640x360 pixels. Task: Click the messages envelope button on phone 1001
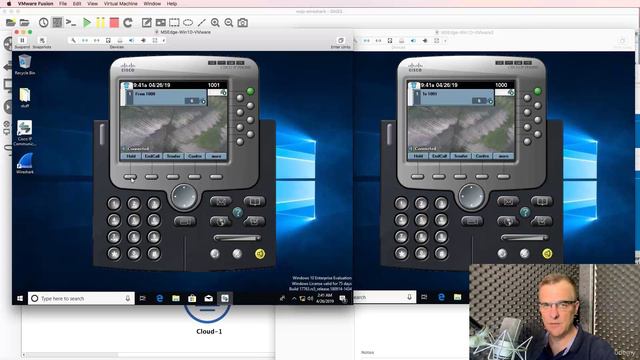pos(221,201)
